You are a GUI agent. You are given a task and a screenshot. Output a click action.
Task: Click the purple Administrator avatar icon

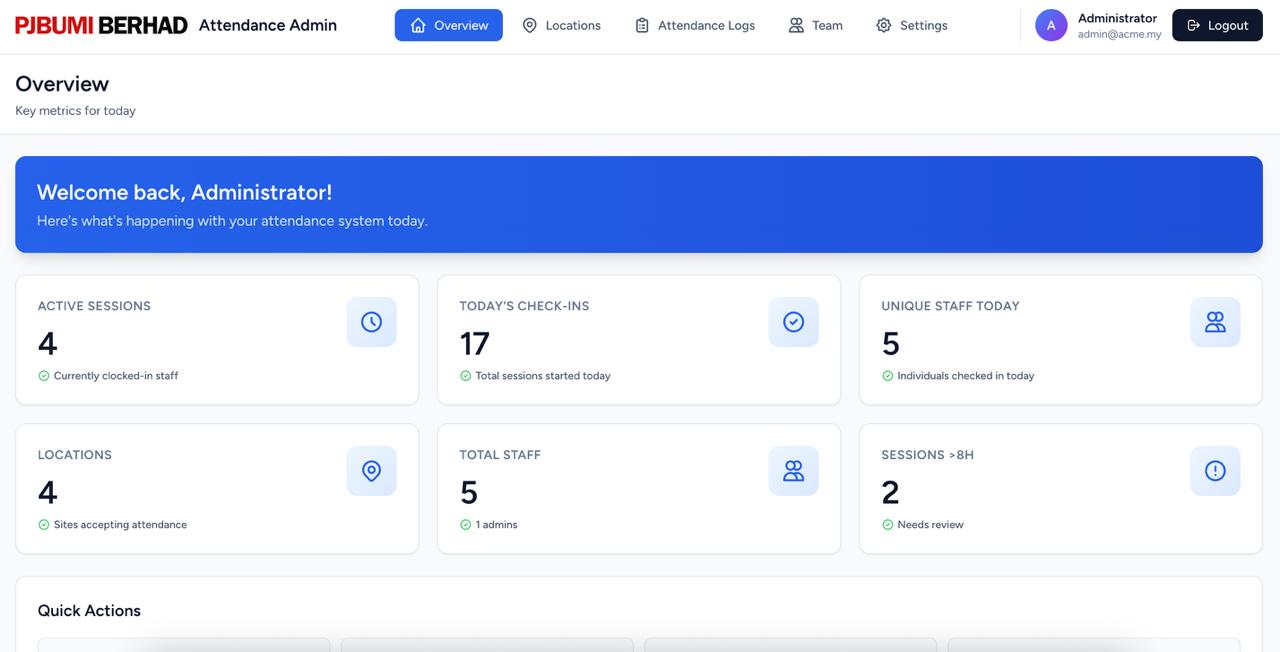[1051, 25]
